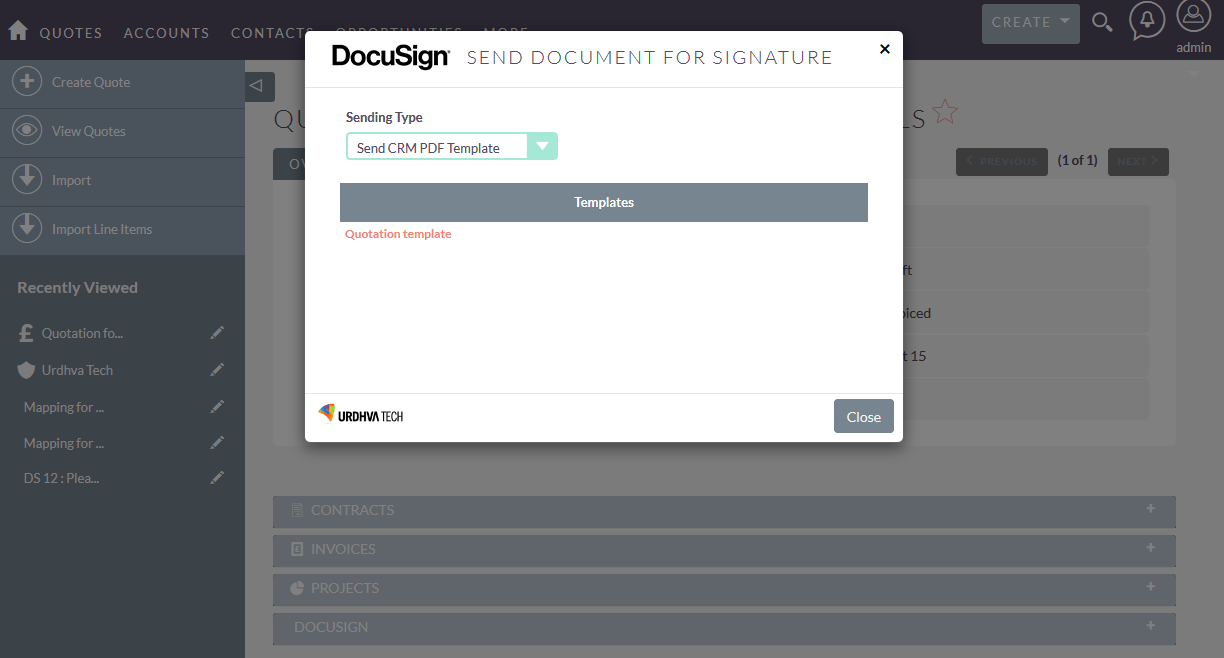The image size is (1224, 658).
Task: Open the CONTACTS menu
Action: (x=271, y=33)
